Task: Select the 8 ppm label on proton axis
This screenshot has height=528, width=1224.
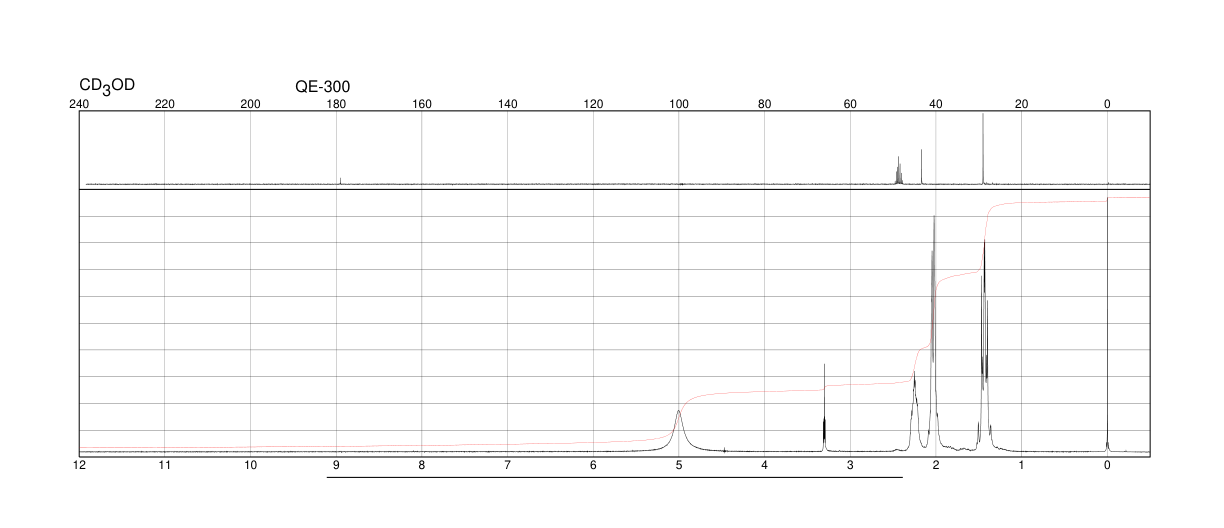Action: (422, 466)
